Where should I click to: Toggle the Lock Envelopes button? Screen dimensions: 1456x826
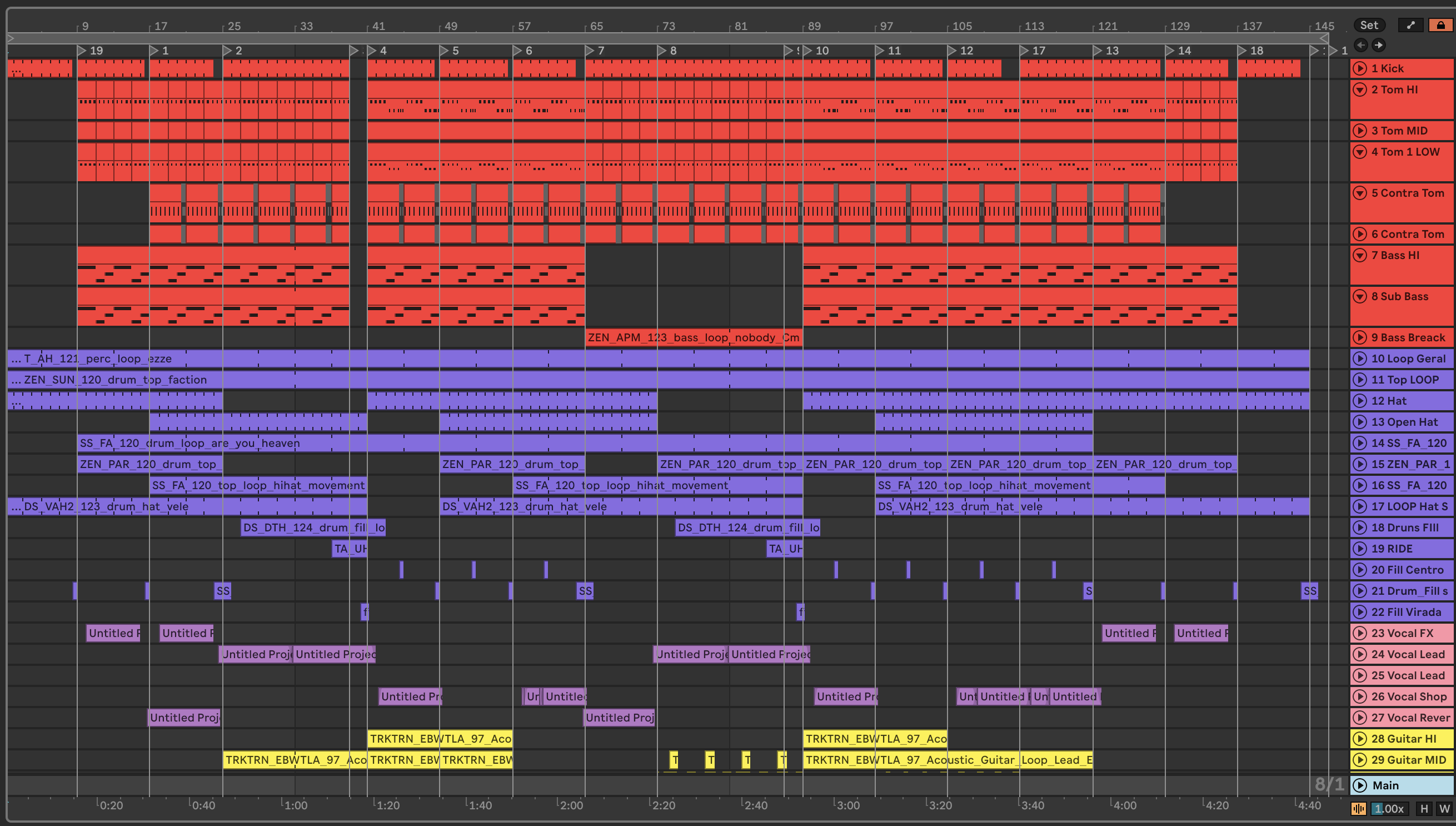pyautogui.click(x=1440, y=25)
